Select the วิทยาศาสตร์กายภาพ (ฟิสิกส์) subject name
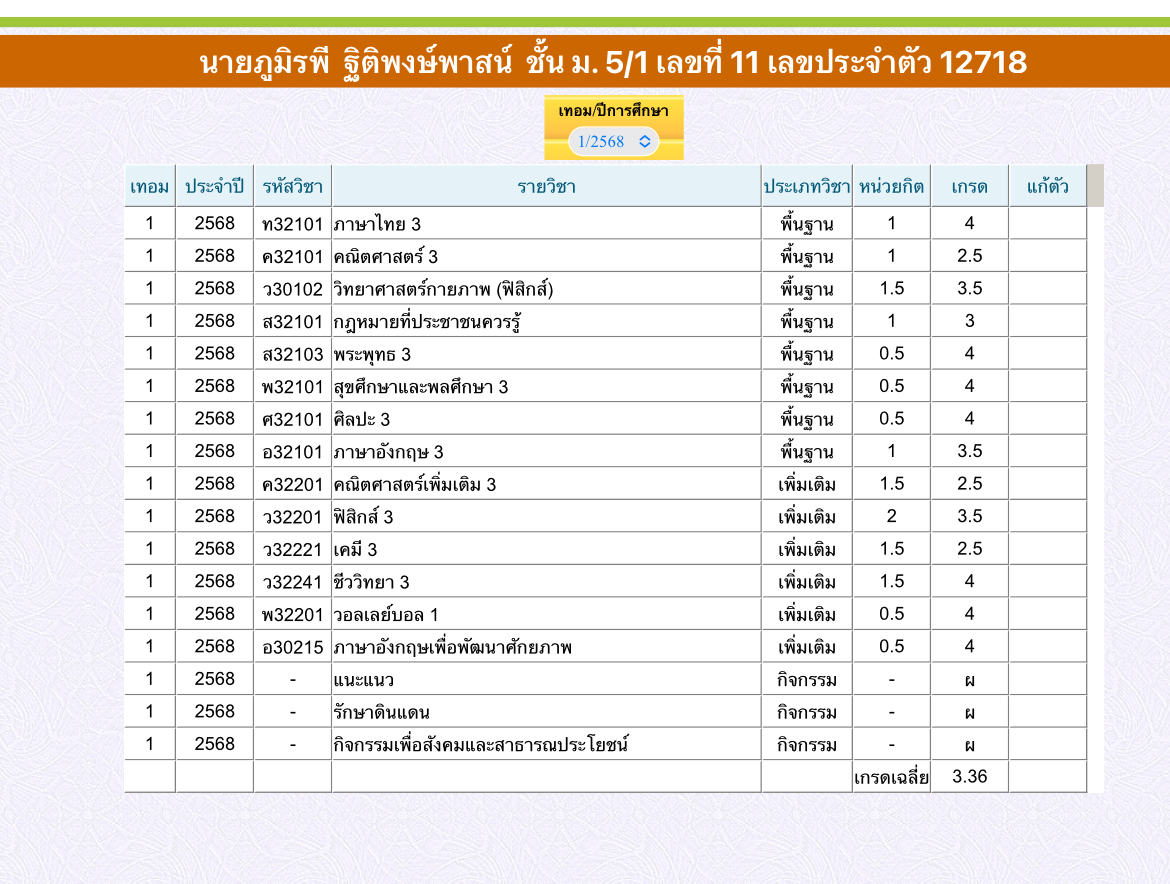This screenshot has height=884, width=1170. 444,290
